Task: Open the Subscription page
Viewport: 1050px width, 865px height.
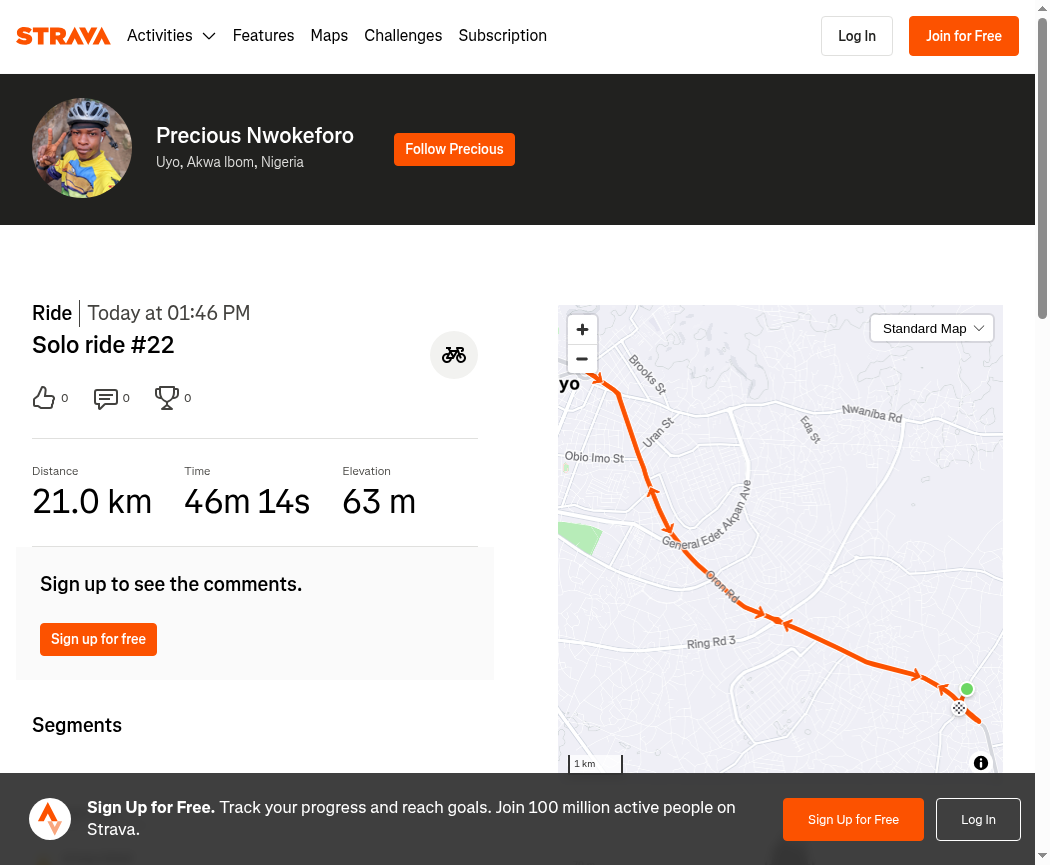Action: tap(502, 36)
